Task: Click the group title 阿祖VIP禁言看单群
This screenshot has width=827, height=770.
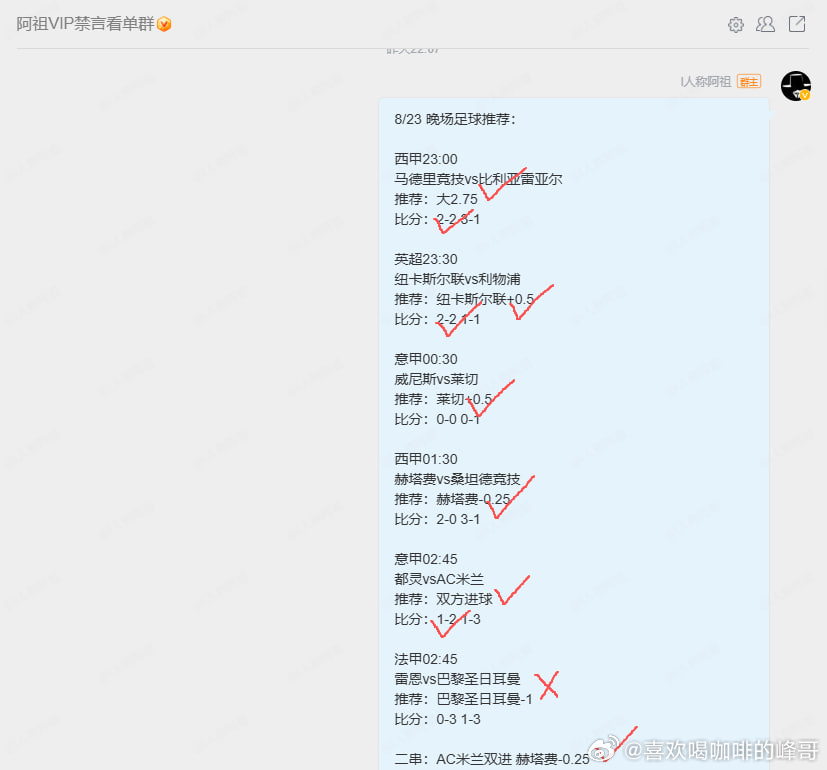Action: click(85, 24)
